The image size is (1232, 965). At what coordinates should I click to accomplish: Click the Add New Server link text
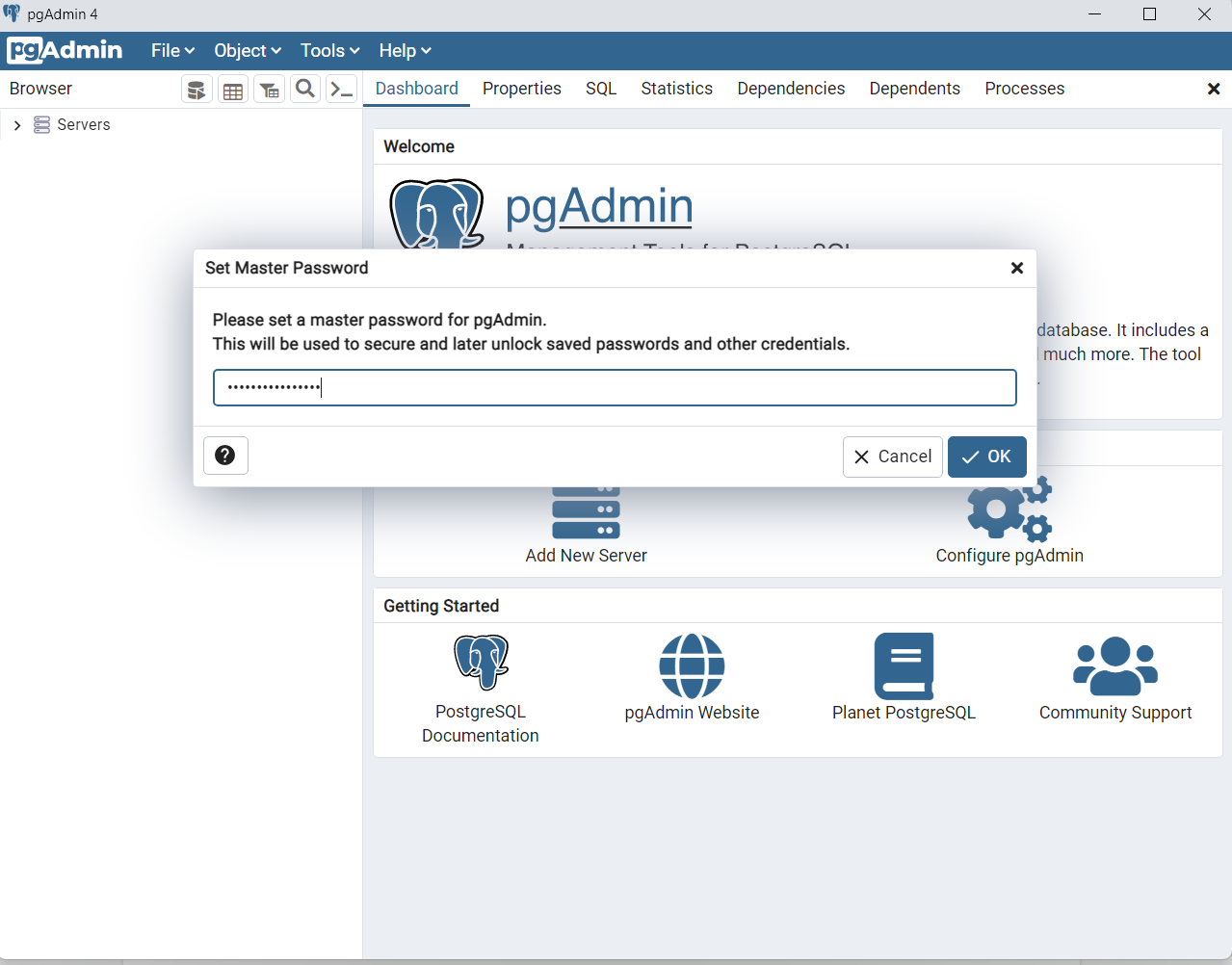click(586, 556)
